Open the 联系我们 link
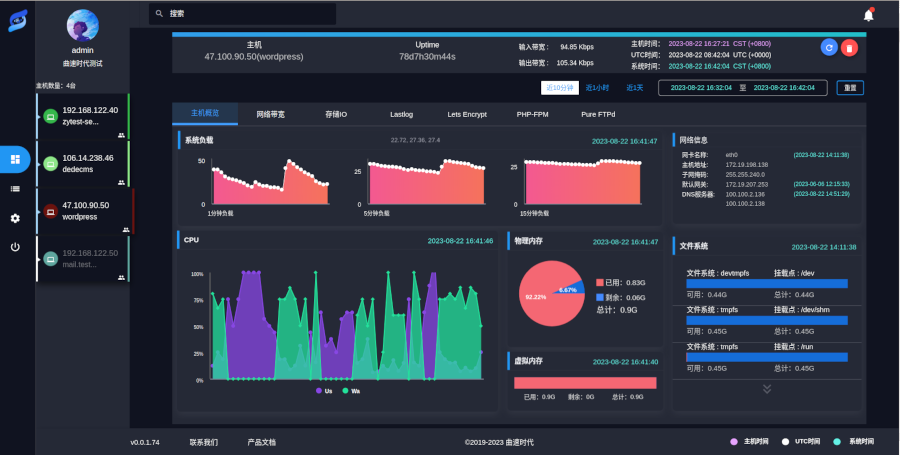 (204, 442)
